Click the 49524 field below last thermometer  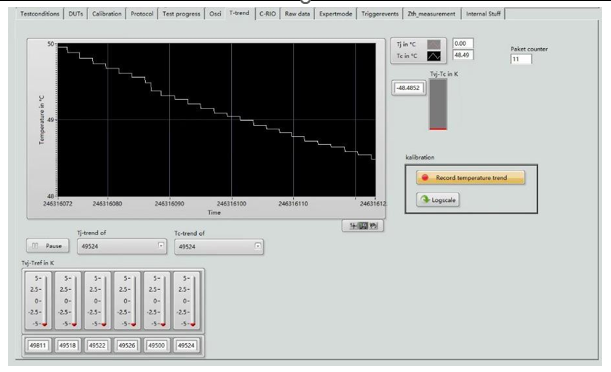(x=186, y=345)
